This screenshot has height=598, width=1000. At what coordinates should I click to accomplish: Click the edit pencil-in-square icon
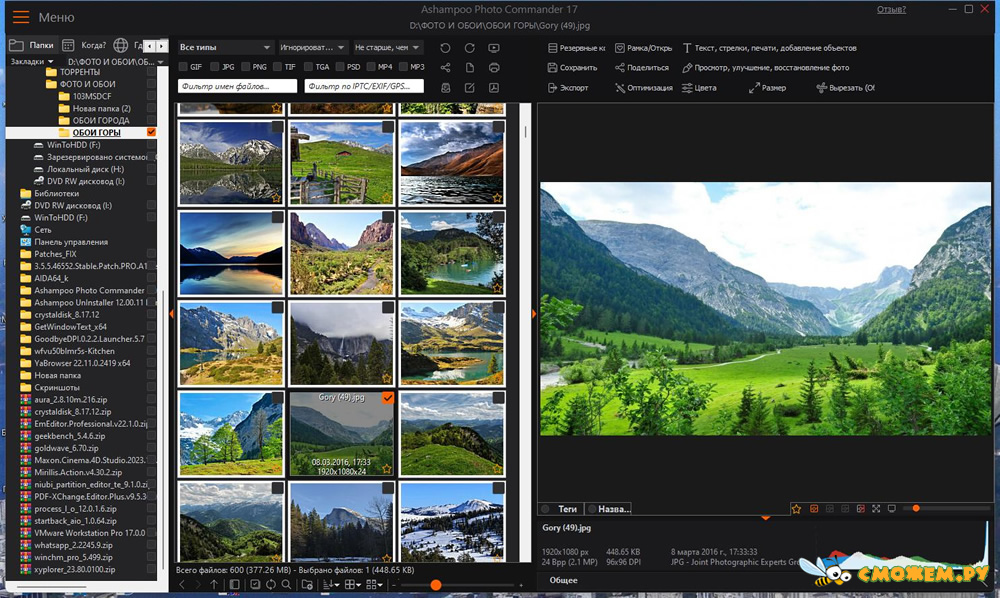[x=469, y=88]
